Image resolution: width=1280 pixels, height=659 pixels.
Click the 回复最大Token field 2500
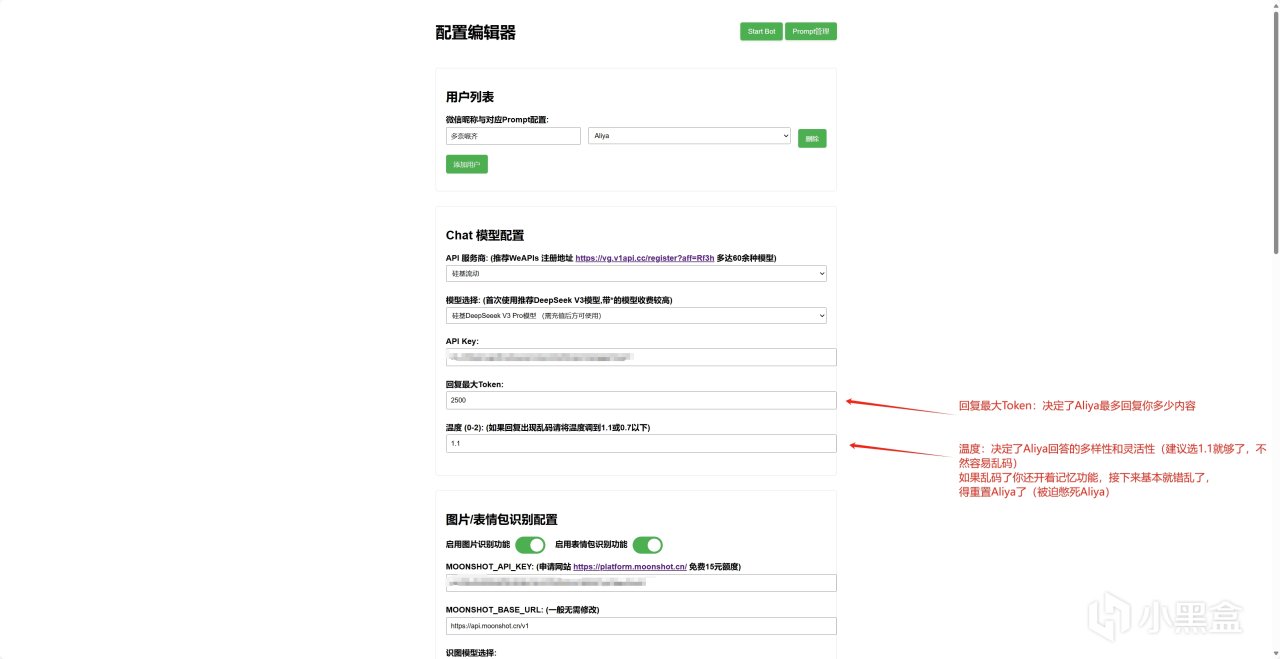coord(641,400)
